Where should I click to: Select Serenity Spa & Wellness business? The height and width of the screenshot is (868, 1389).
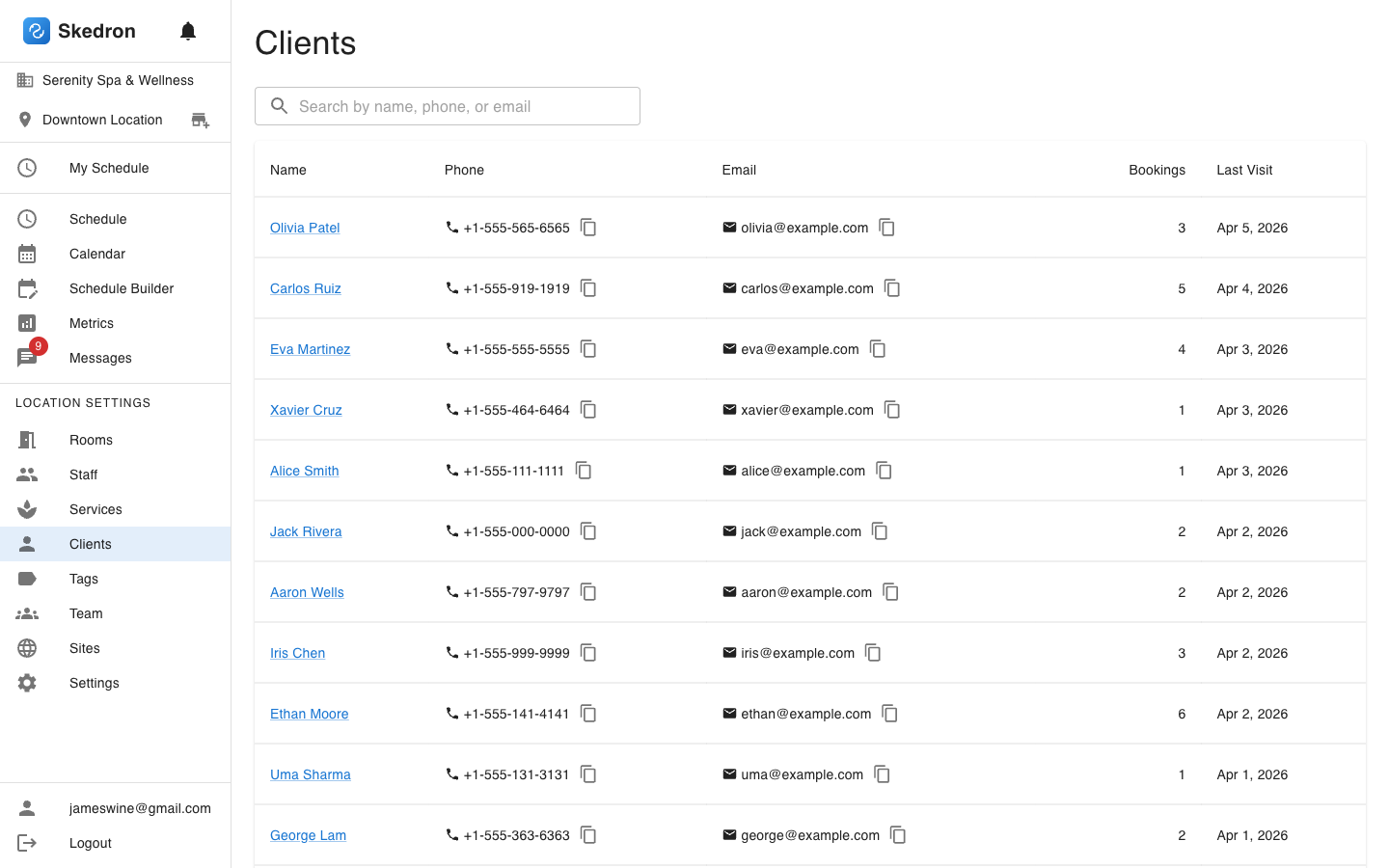[115, 80]
